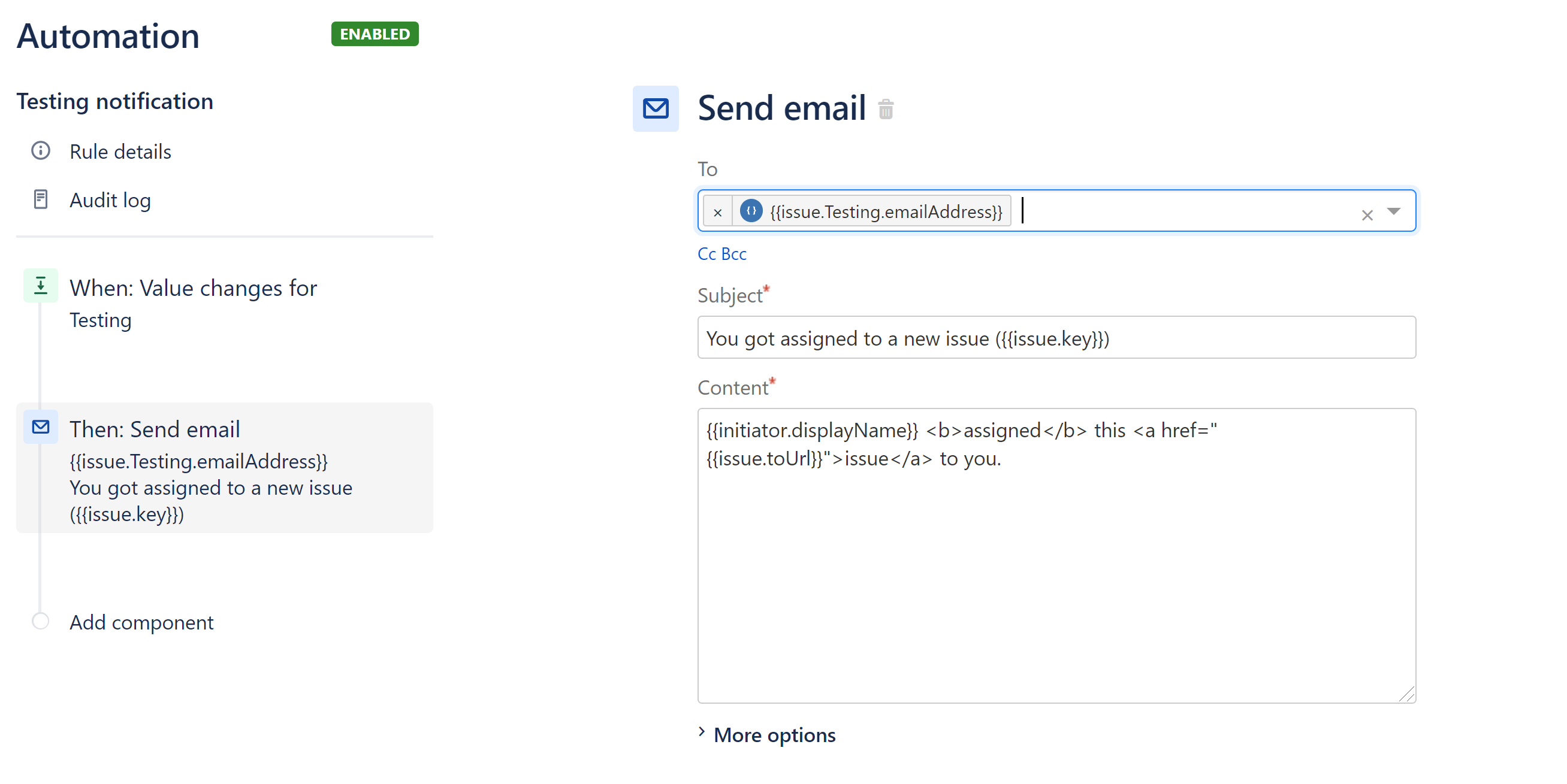Show the Cc field
1567x784 pixels.
point(706,253)
